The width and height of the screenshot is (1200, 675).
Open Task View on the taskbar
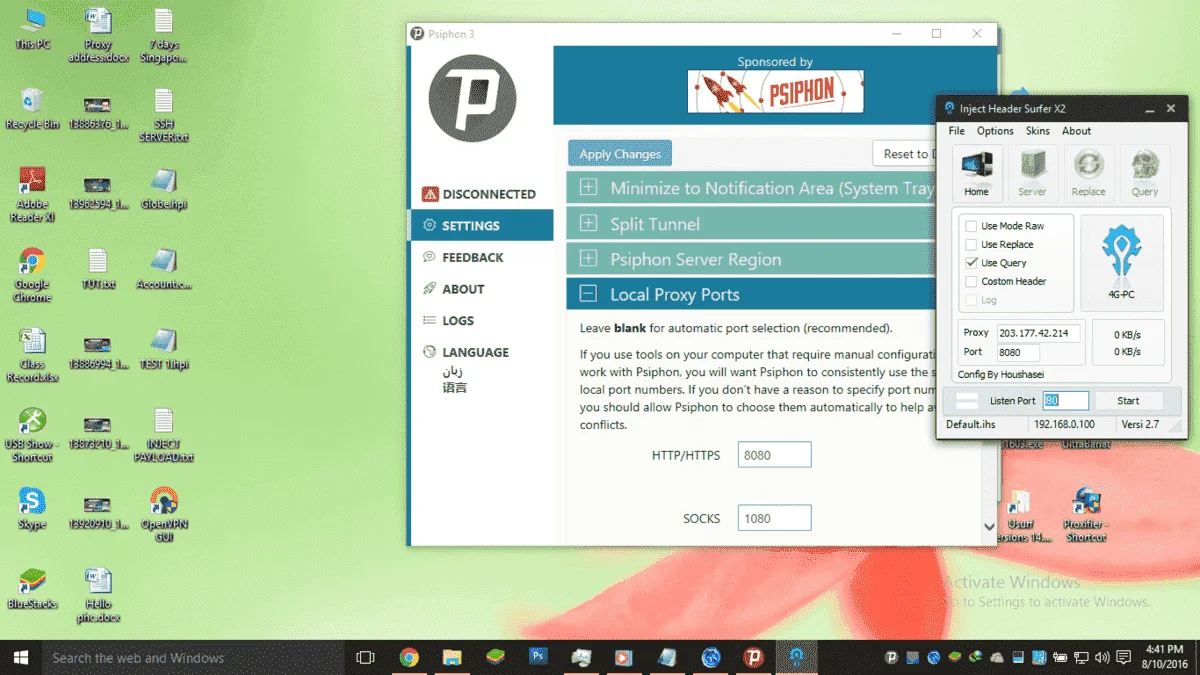point(366,657)
